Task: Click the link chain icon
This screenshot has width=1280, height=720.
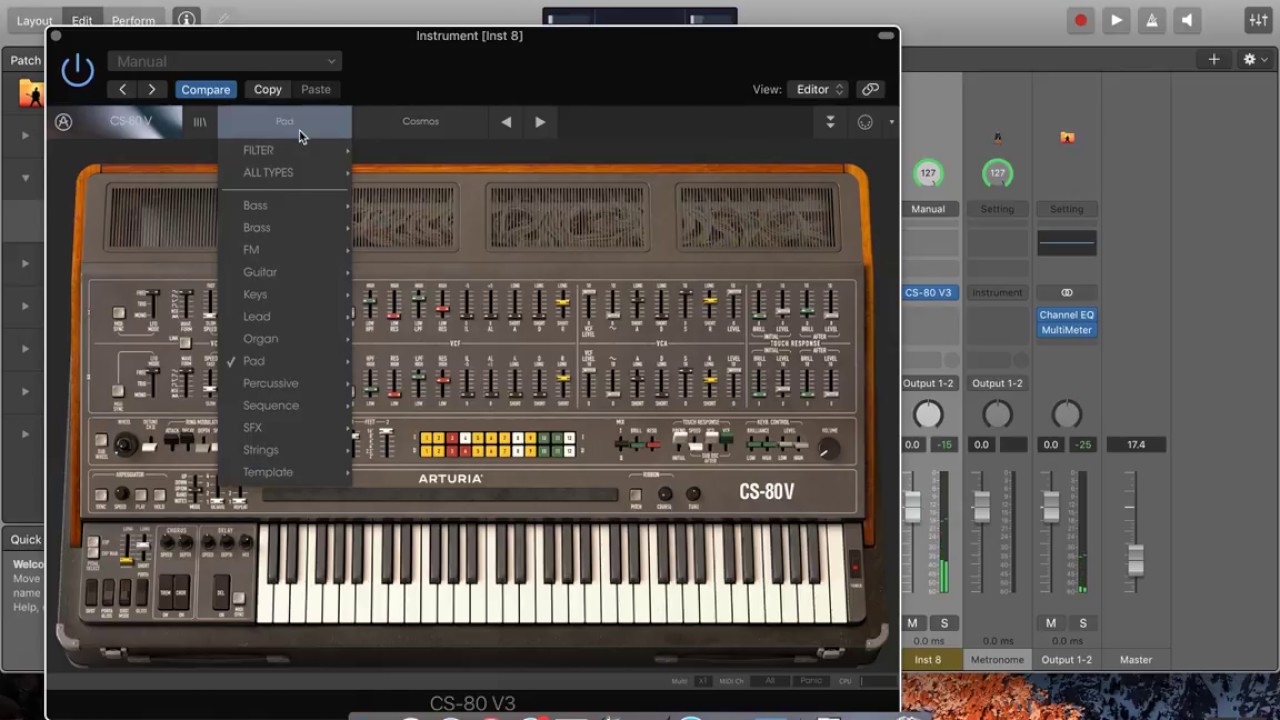Action: pos(871,89)
